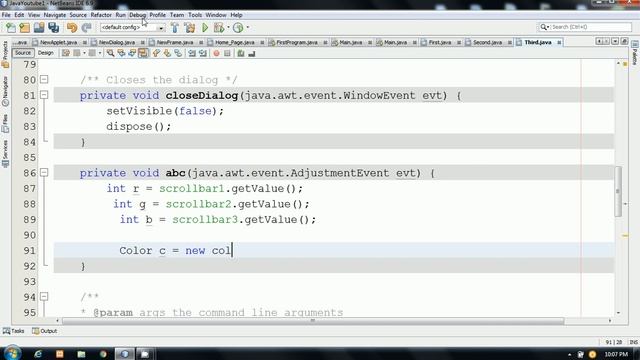
Task: Open the Navigator side panel
Action: [x=5, y=92]
